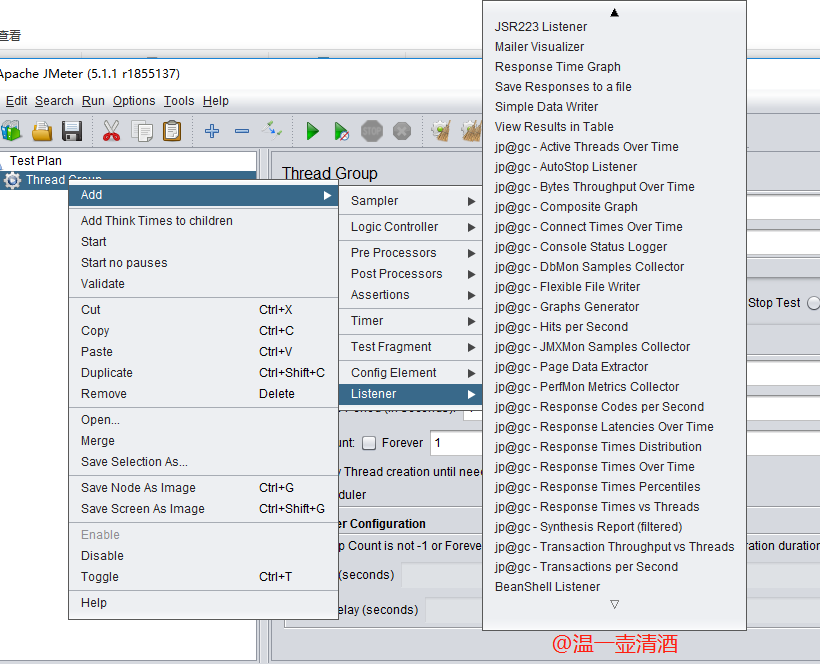Click the Cut scissors toolbar icon
Viewport: 820px width, 664px height.
click(x=111, y=131)
